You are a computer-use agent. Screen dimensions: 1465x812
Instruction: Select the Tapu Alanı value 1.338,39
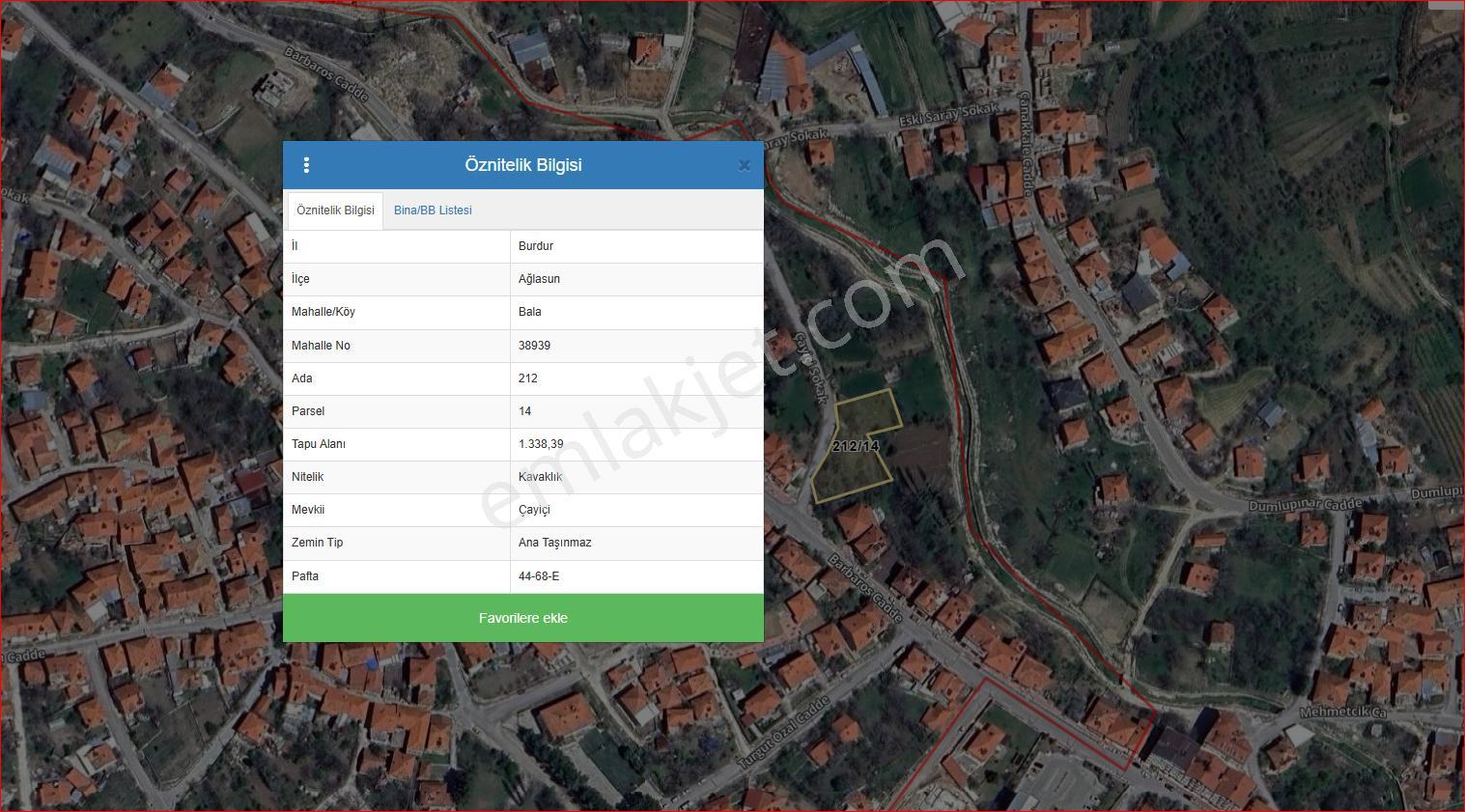coord(541,444)
